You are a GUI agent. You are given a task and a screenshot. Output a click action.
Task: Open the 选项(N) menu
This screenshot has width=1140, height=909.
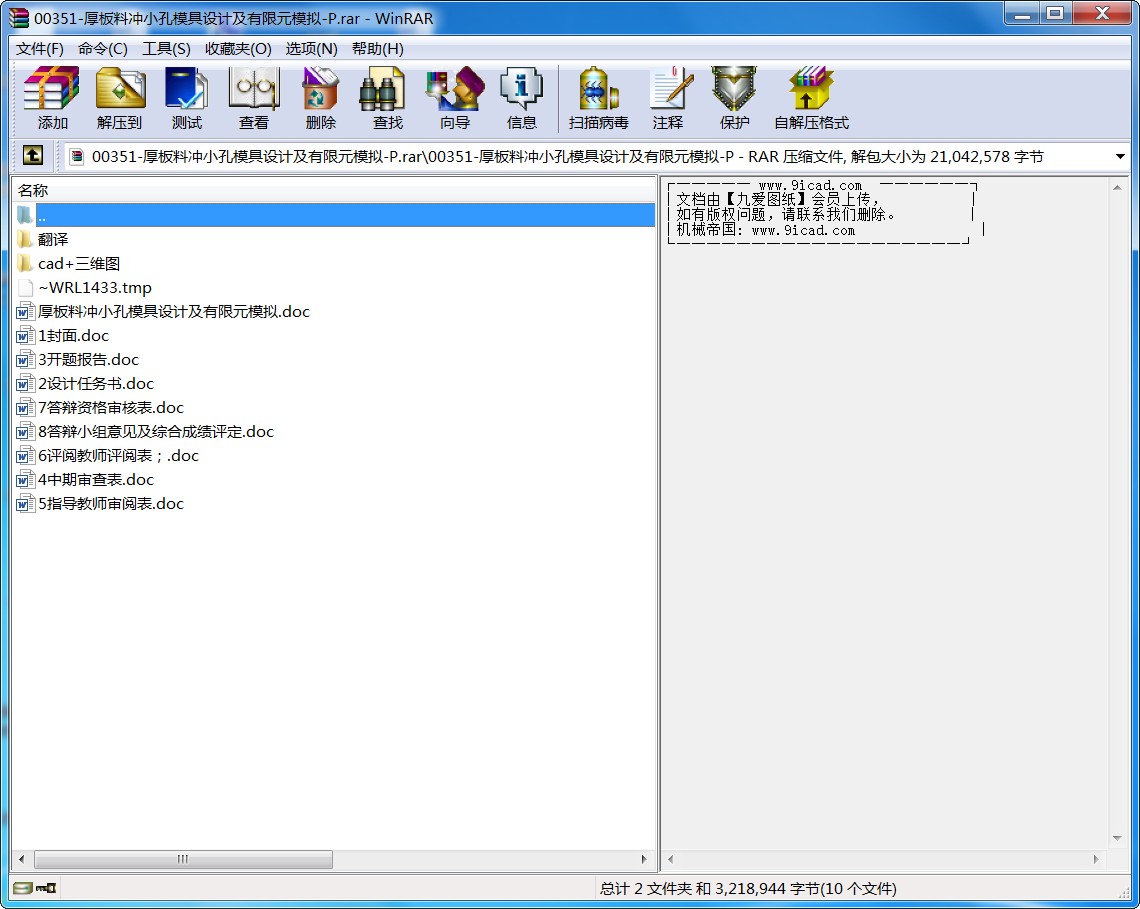tap(311, 48)
